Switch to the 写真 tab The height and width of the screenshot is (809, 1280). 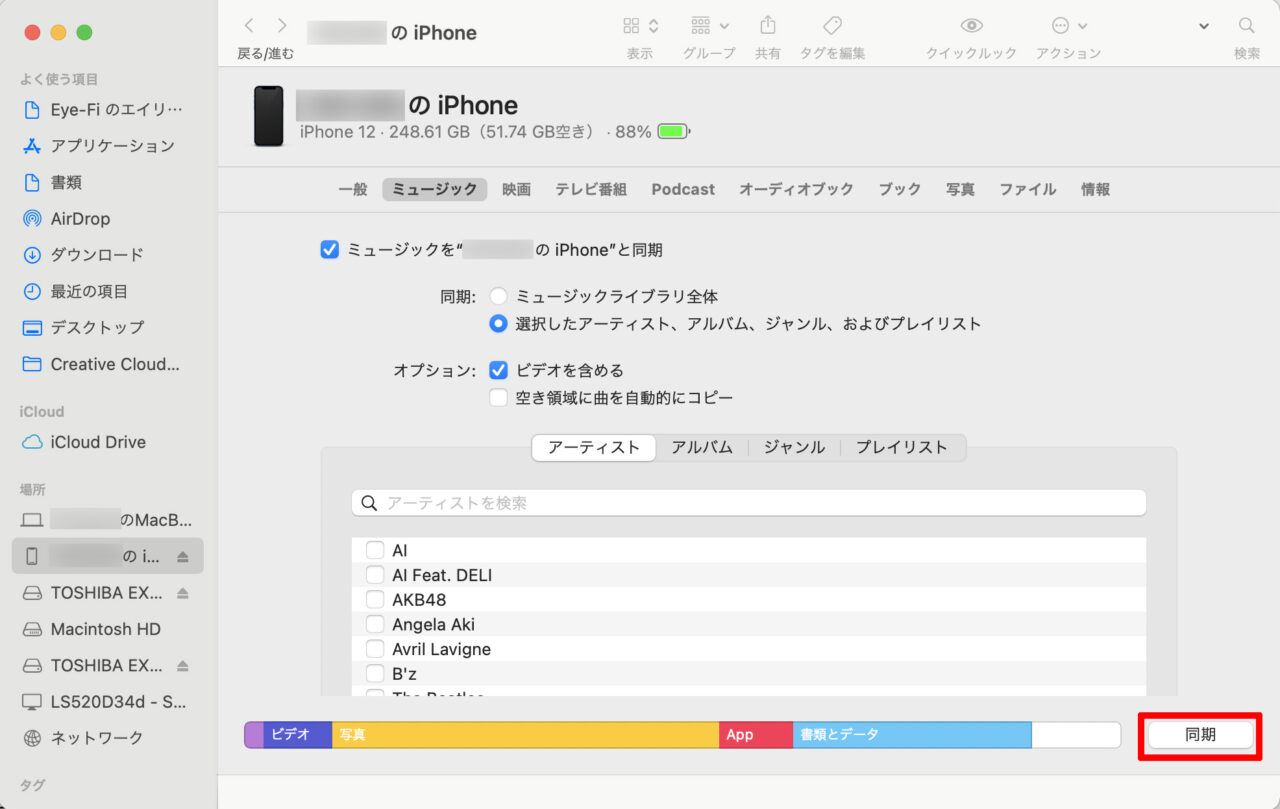[x=960, y=189]
